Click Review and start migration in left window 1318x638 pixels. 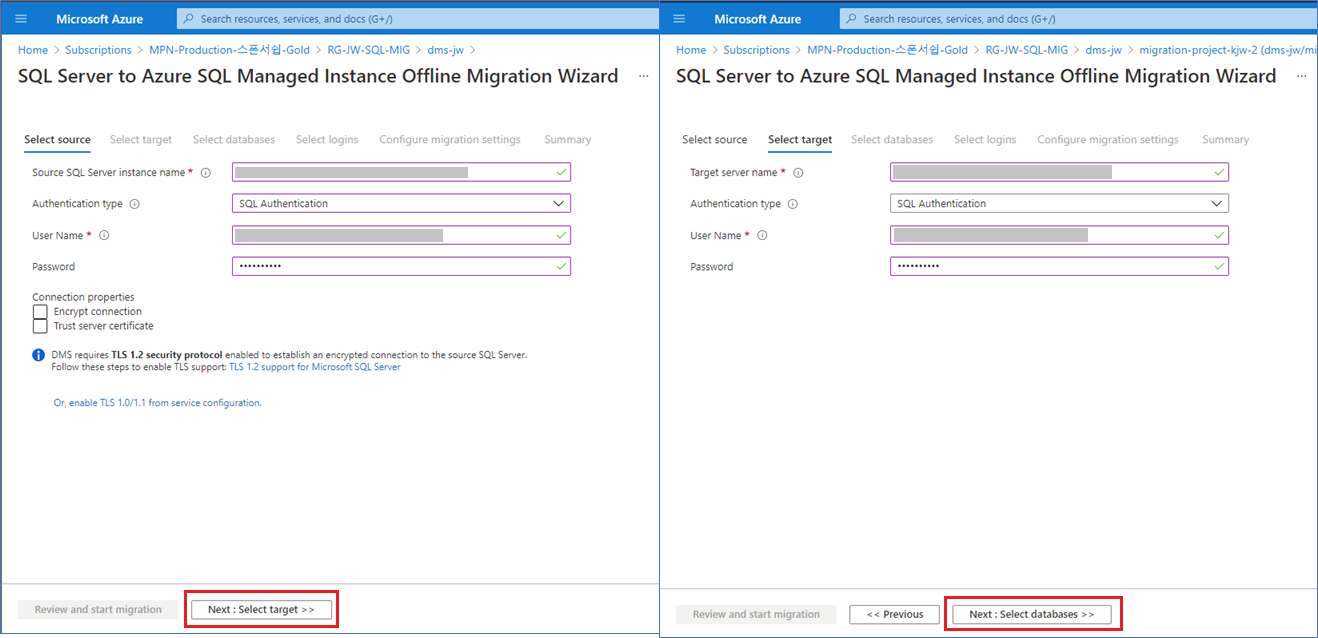click(98, 609)
